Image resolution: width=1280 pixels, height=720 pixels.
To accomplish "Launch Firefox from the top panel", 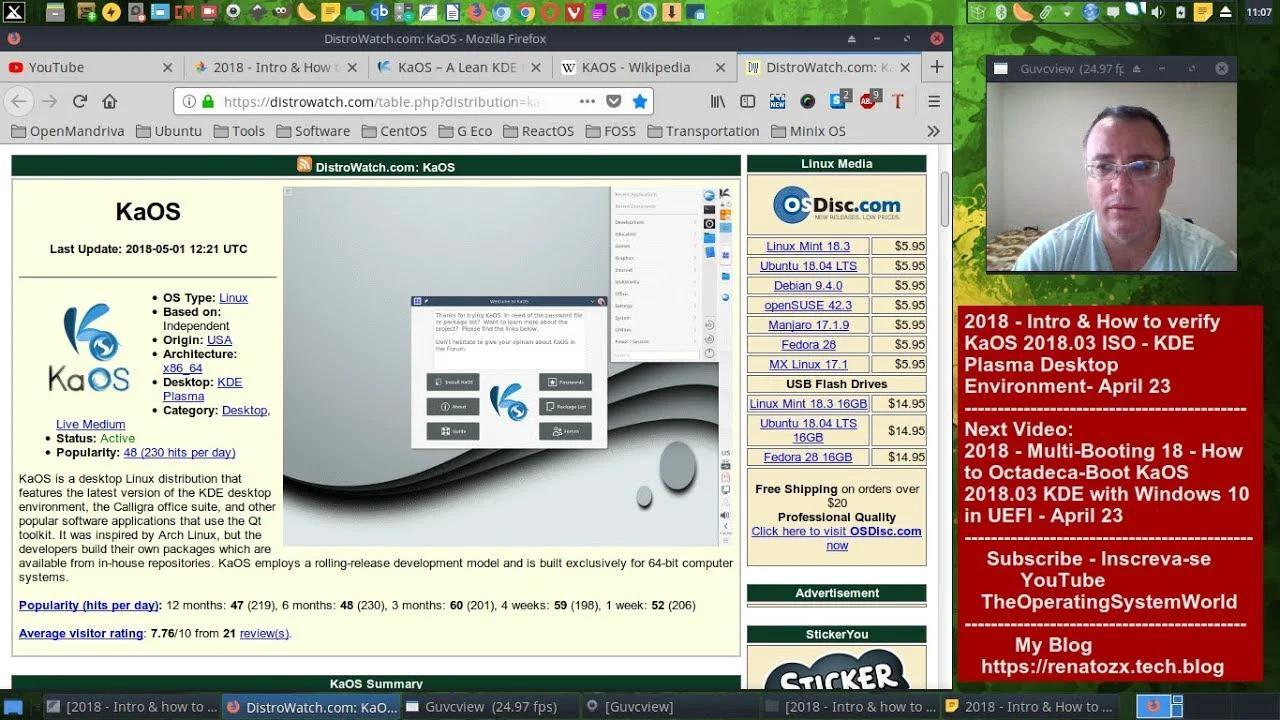I will 477,13.
